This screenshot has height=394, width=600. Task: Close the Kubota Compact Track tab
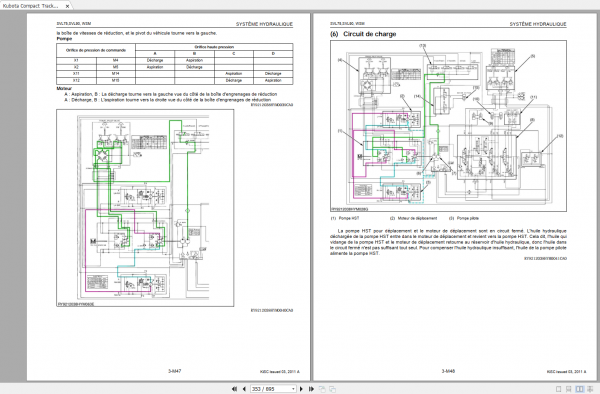click(67, 6)
